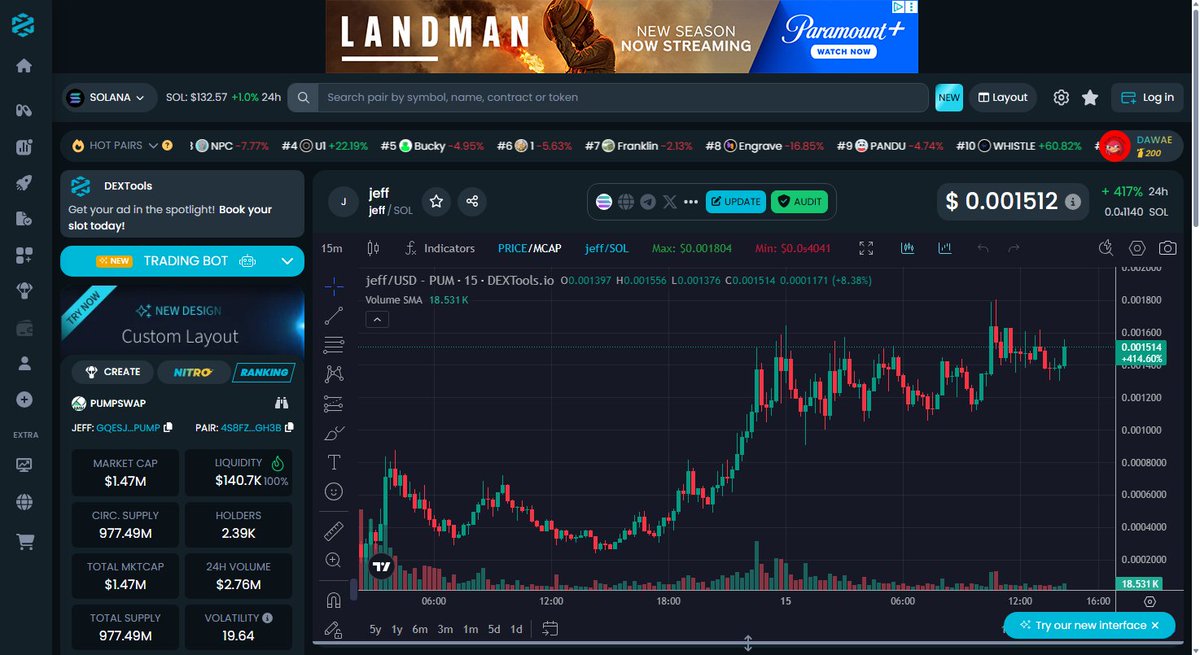Open chart settings hexagon icon
Viewport: 1200px width, 655px height.
tap(1137, 248)
